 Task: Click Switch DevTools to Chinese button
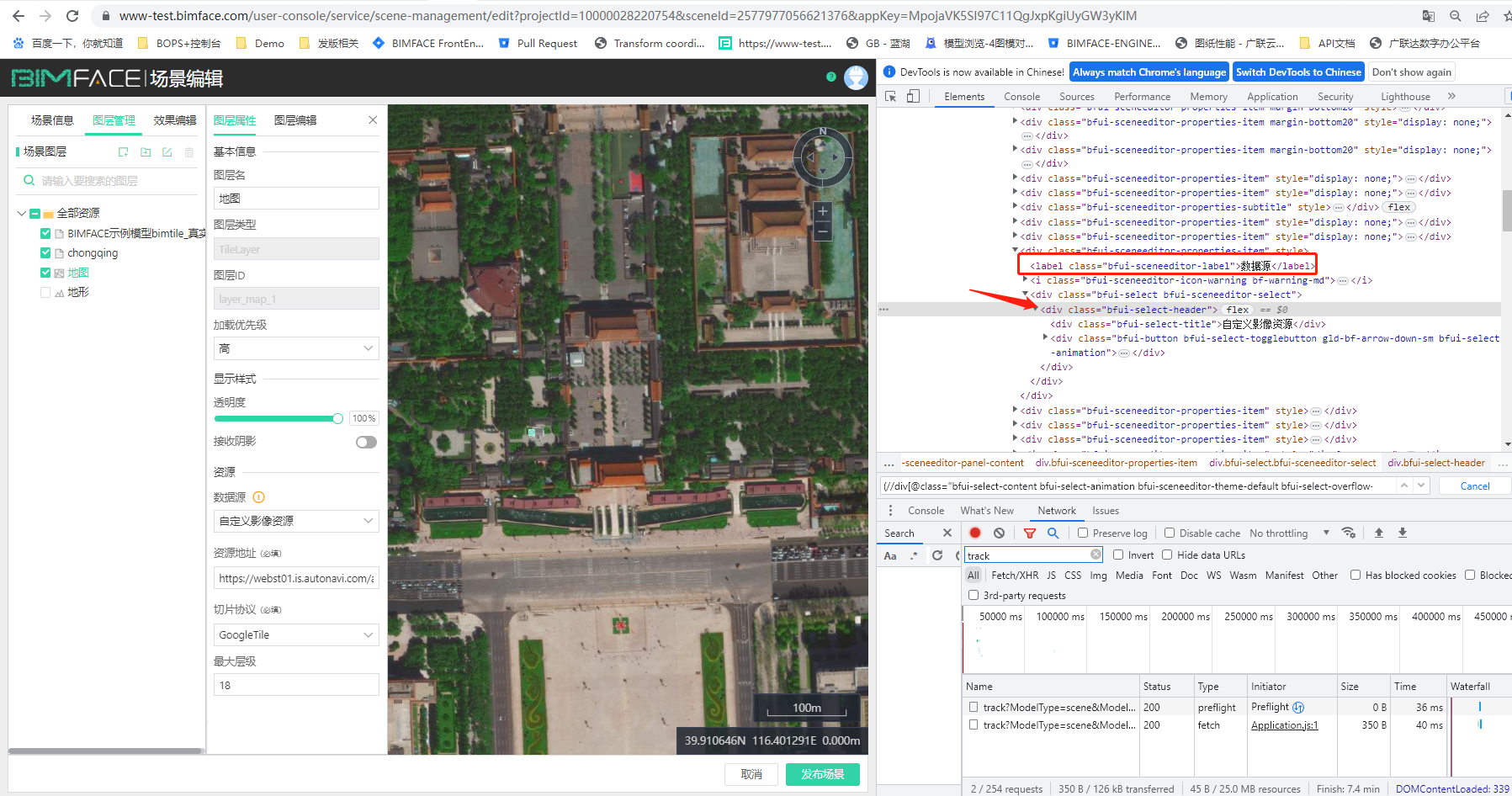[x=1298, y=72]
